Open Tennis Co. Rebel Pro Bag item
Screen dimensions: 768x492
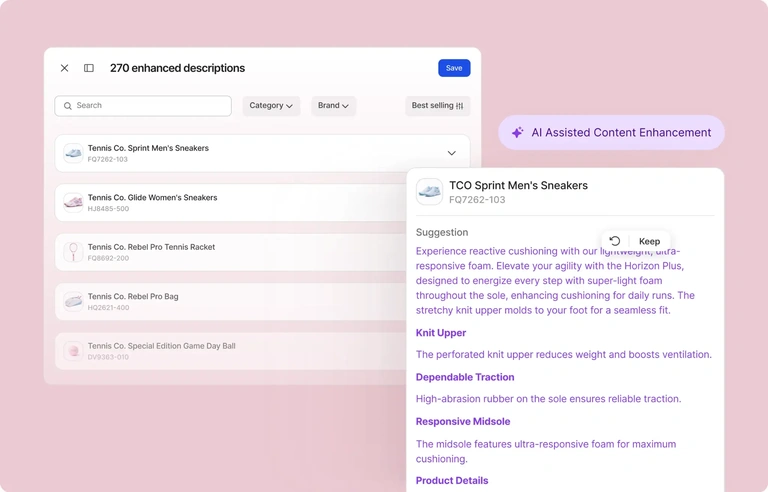(230, 301)
